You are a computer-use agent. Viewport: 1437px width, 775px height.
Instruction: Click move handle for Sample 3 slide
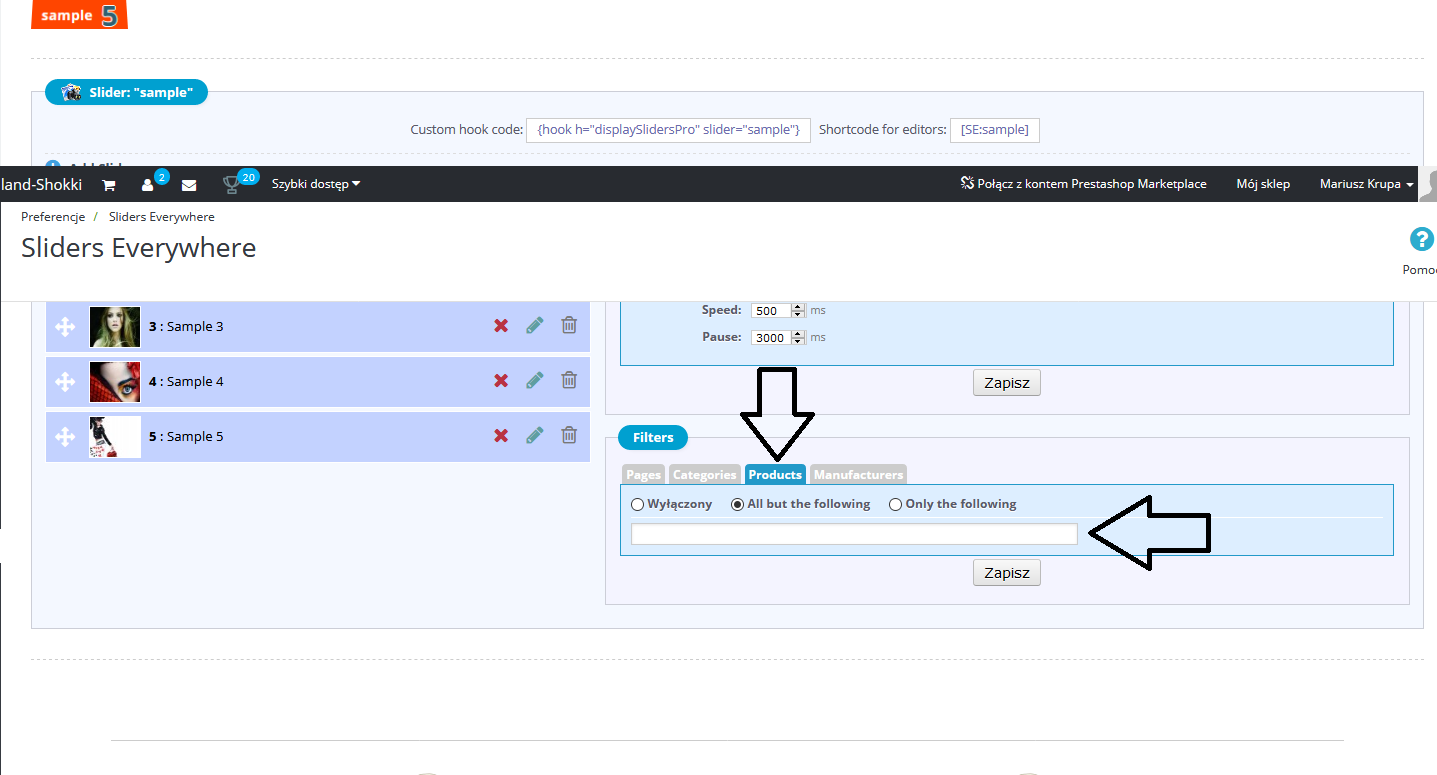[65, 326]
